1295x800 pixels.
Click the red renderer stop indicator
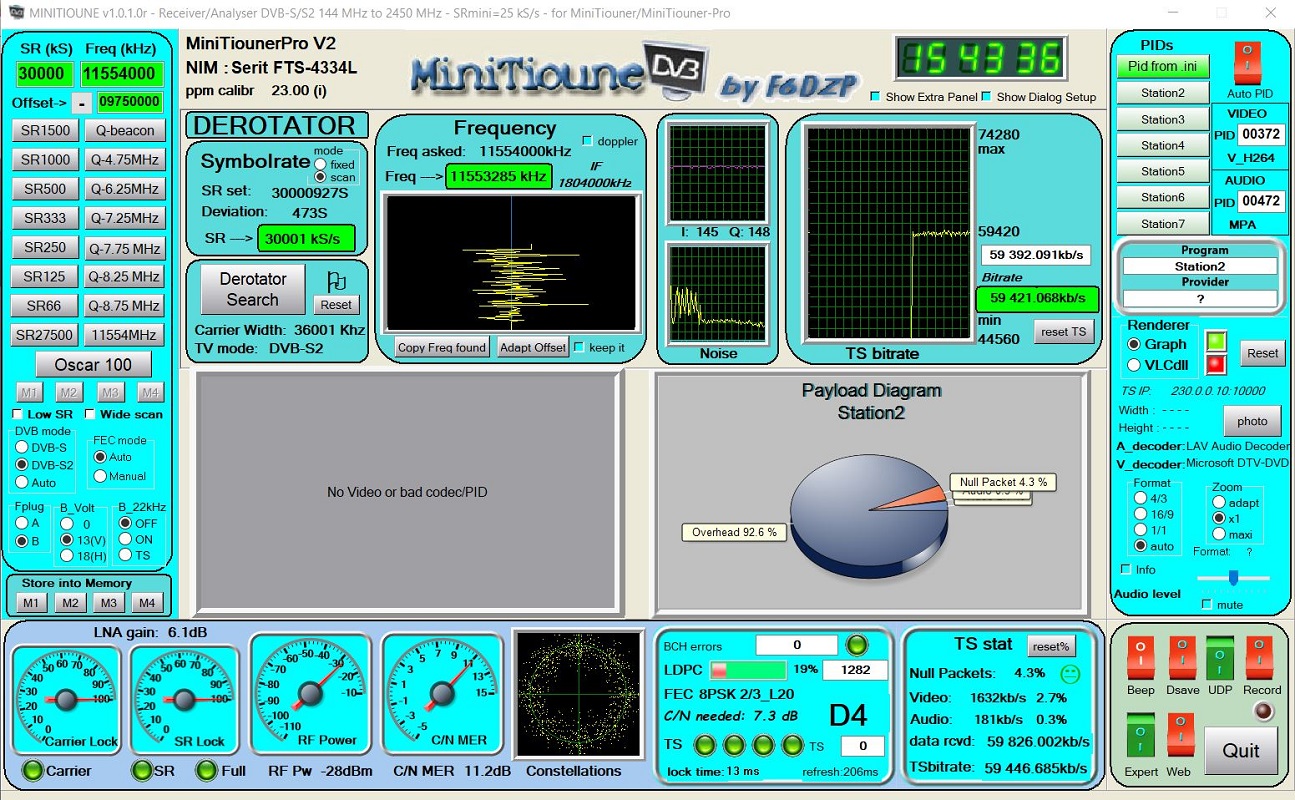[1216, 364]
